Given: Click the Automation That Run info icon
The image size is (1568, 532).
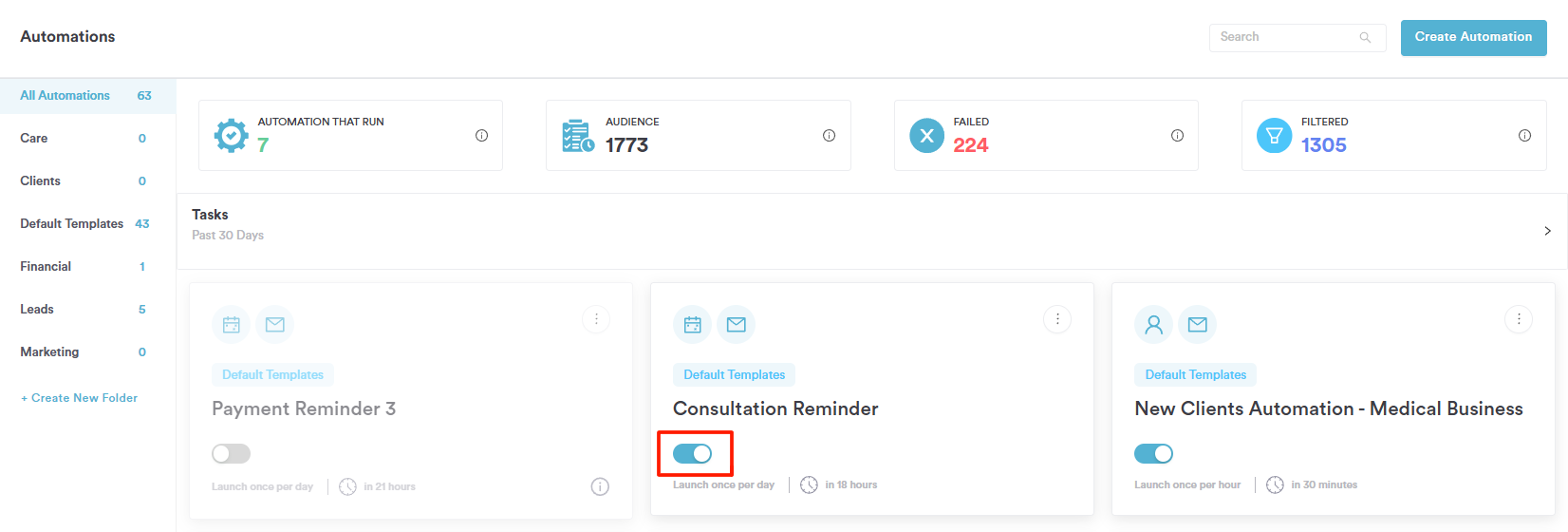Looking at the screenshot, I should tap(481, 136).
